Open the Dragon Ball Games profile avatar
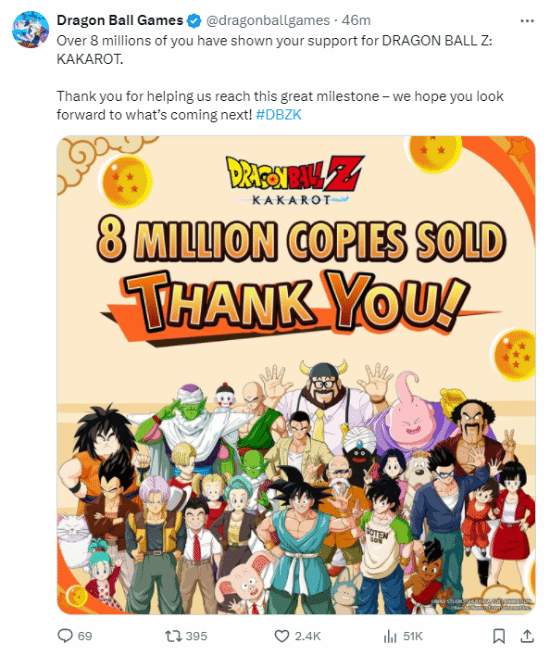 point(31,29)
